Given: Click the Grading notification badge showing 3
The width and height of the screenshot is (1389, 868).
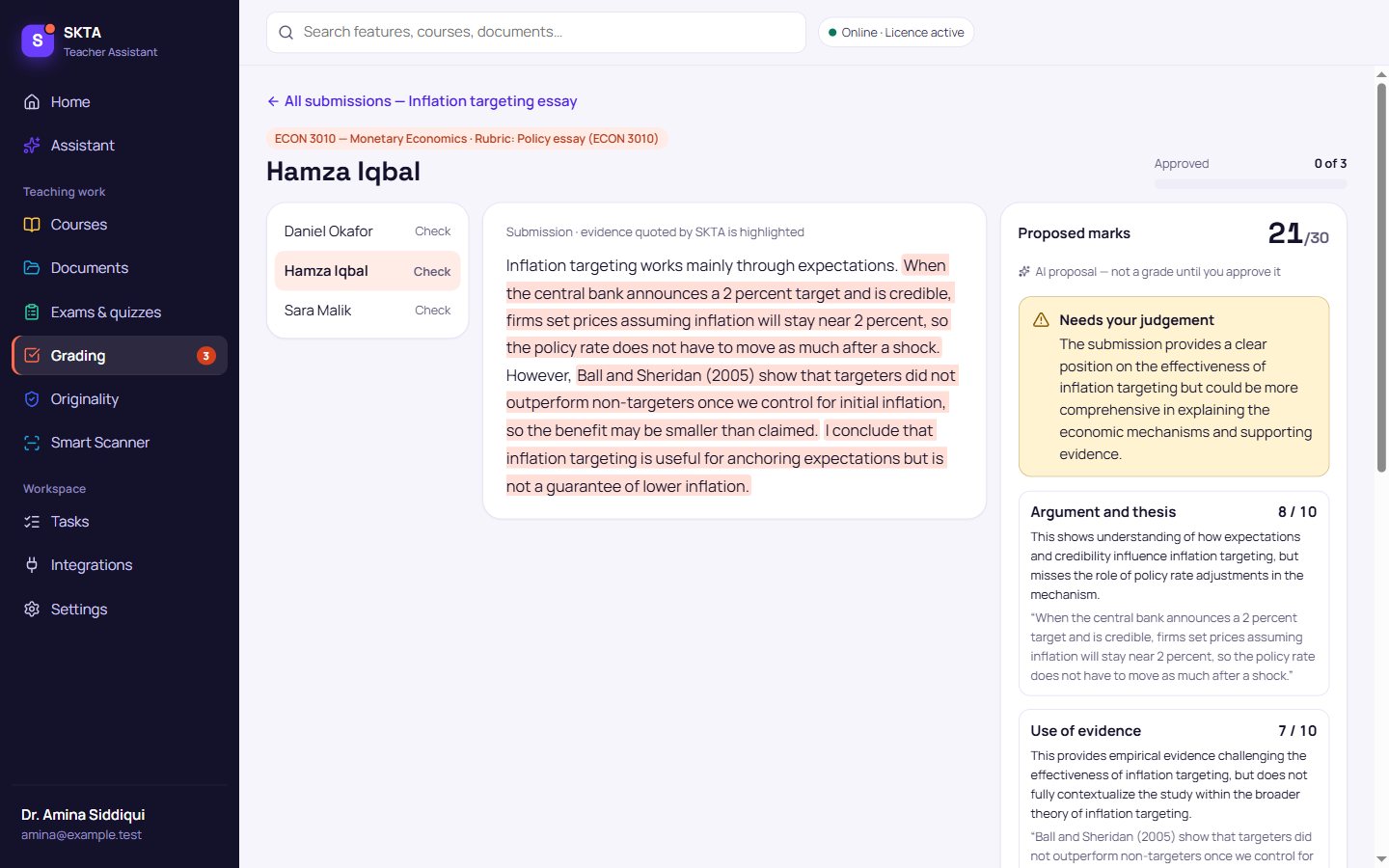Looking at the screenshot, I should coord(206,356).
